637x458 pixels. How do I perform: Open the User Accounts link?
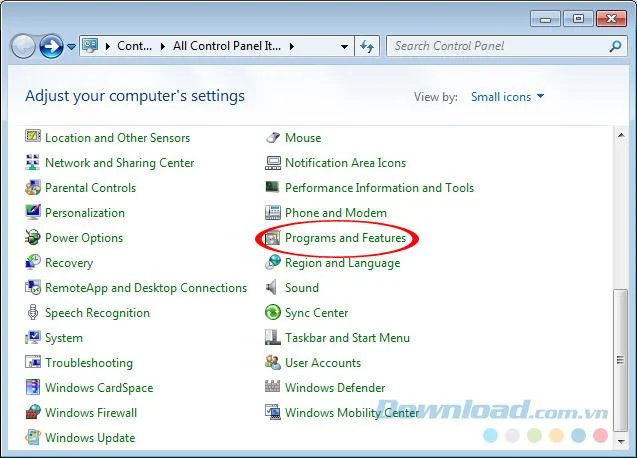pyautogui.click(x=323, y=362)
